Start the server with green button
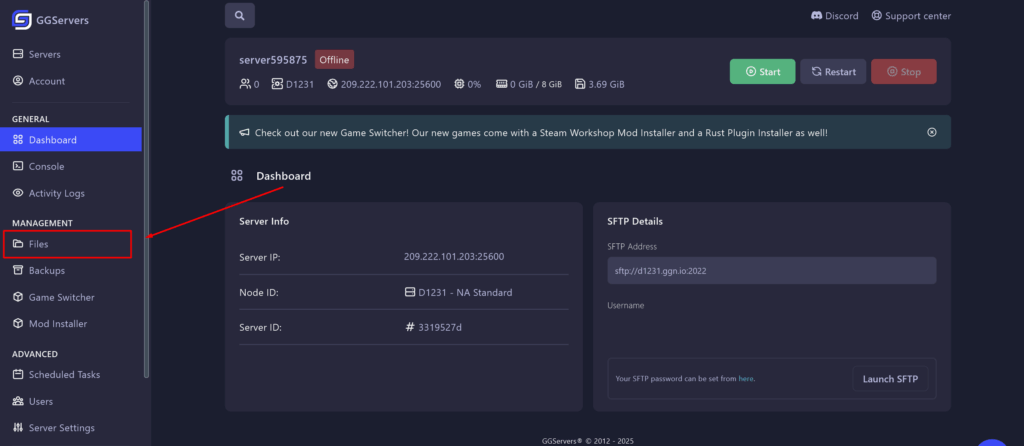The height and width of the screenshot is (446, 1024). pyautogui.click(x=762, y=72)
